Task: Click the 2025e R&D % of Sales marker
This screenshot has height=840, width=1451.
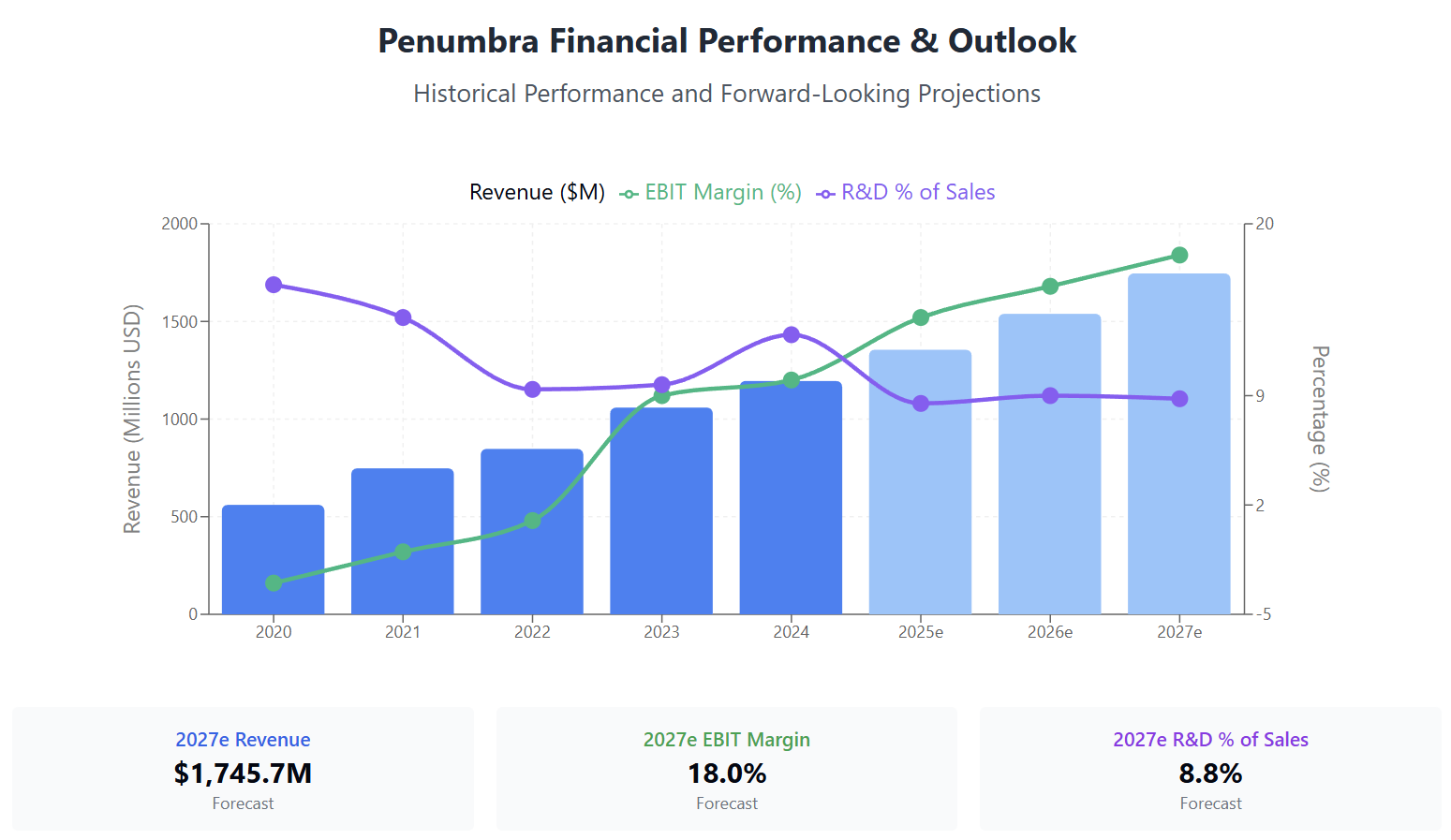Action: [x=921, y=404]
